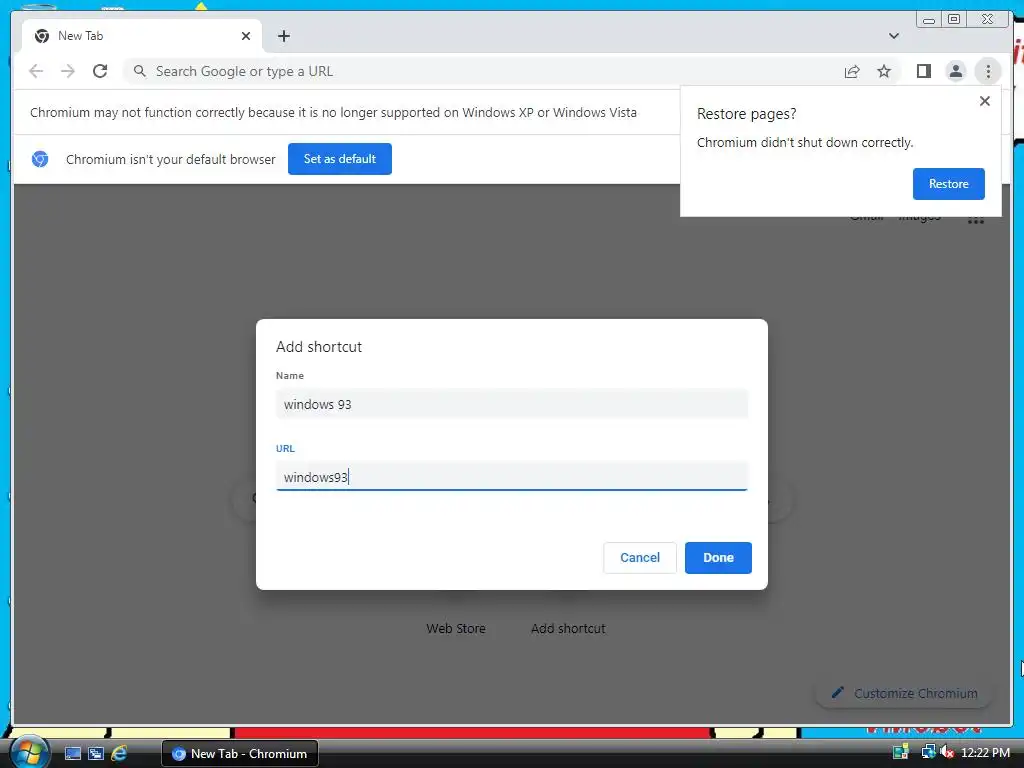Reload the page with the refresh icon
This screenshot has width=1024, height=768.
coord(100,71)
